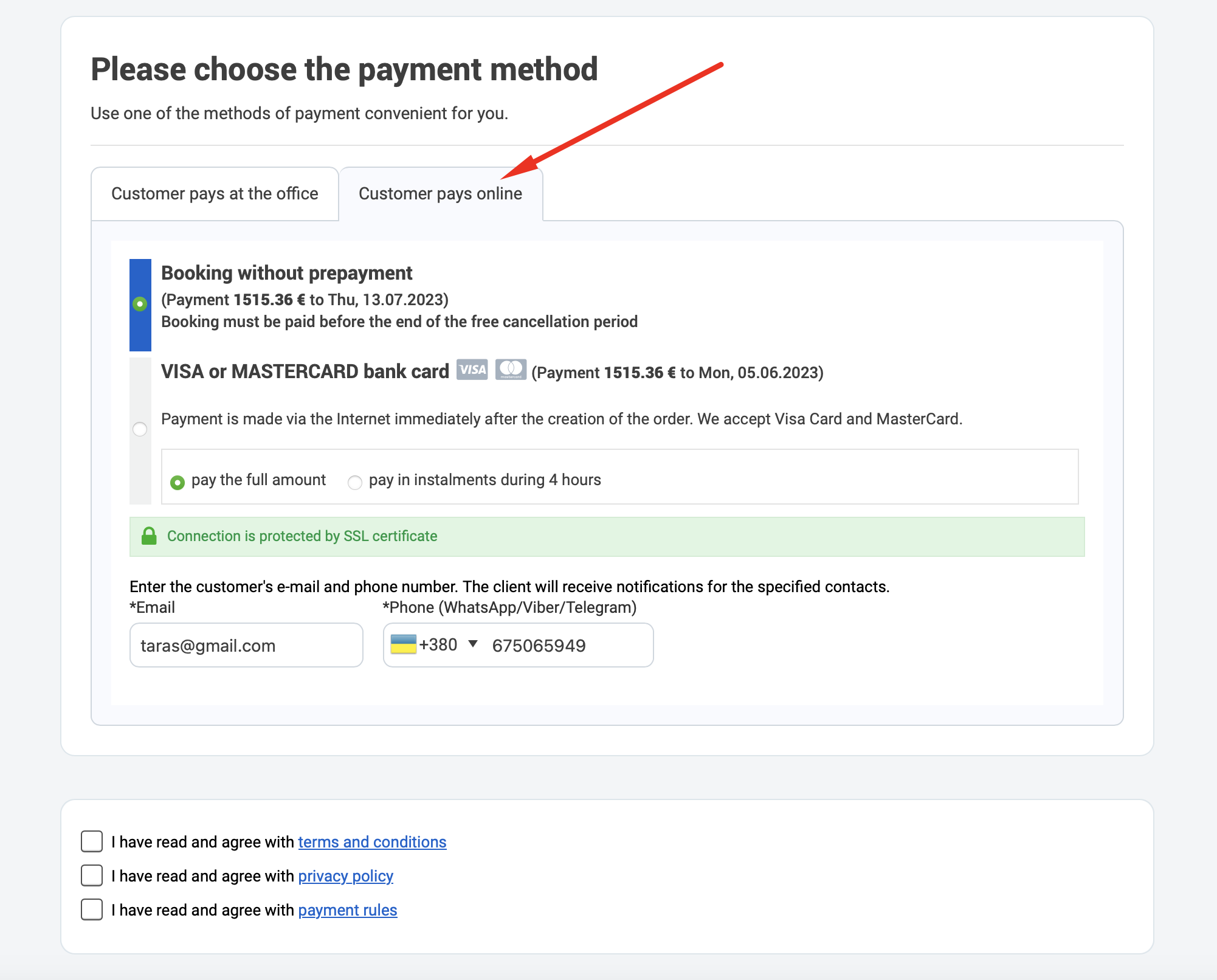Check the terms and conditions agreement box
Viewport: 1217px width, 980px height.
pos(92,842)
